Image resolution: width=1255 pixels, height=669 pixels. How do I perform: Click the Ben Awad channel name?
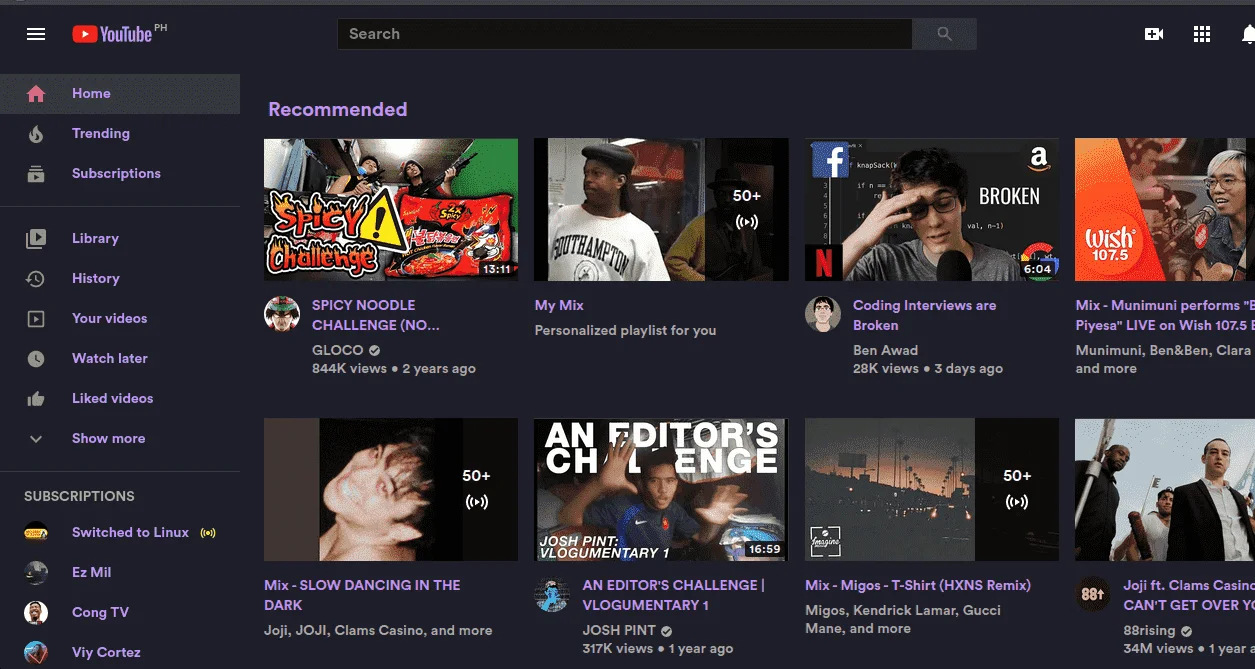pos(885,350)
